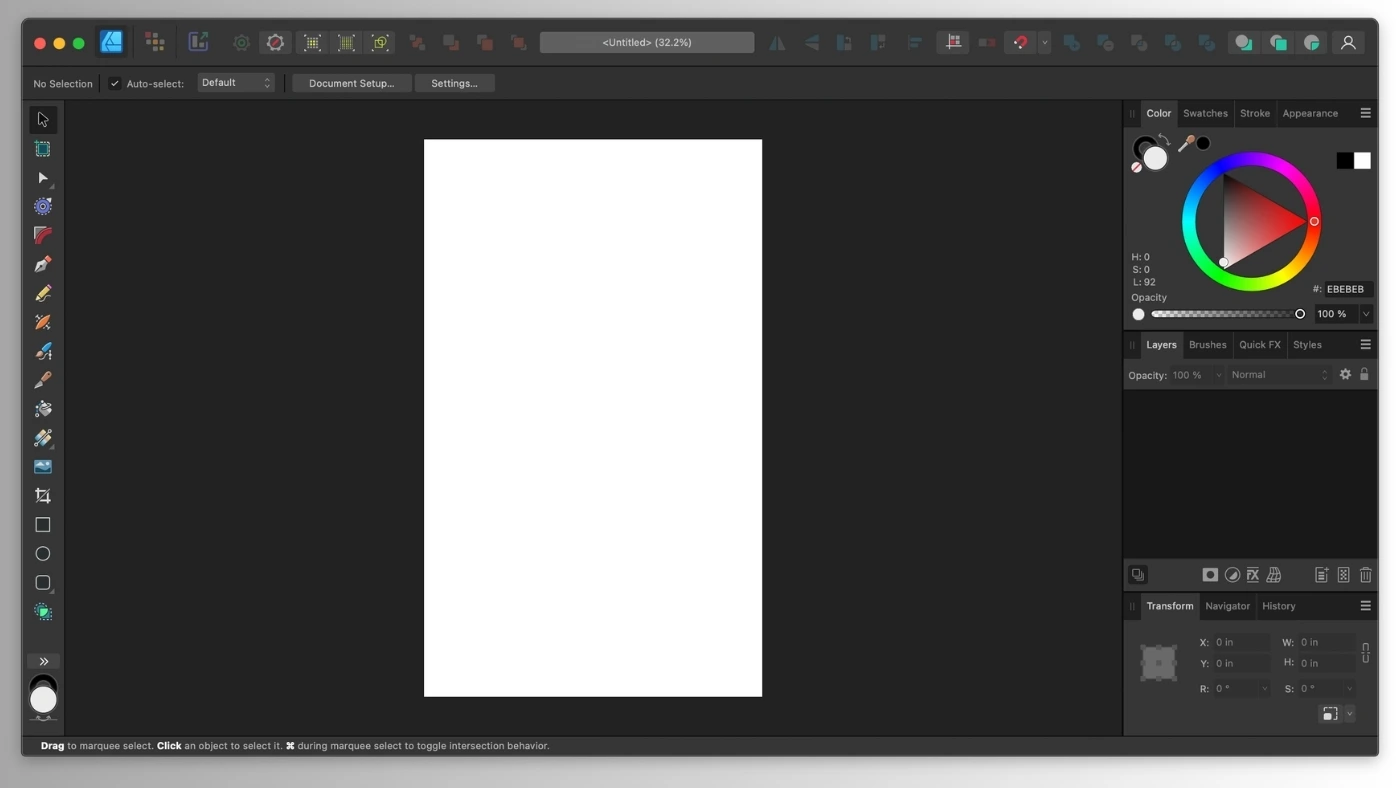
Task: Switch to the Navigator tab
Action: coord(1227,606)
